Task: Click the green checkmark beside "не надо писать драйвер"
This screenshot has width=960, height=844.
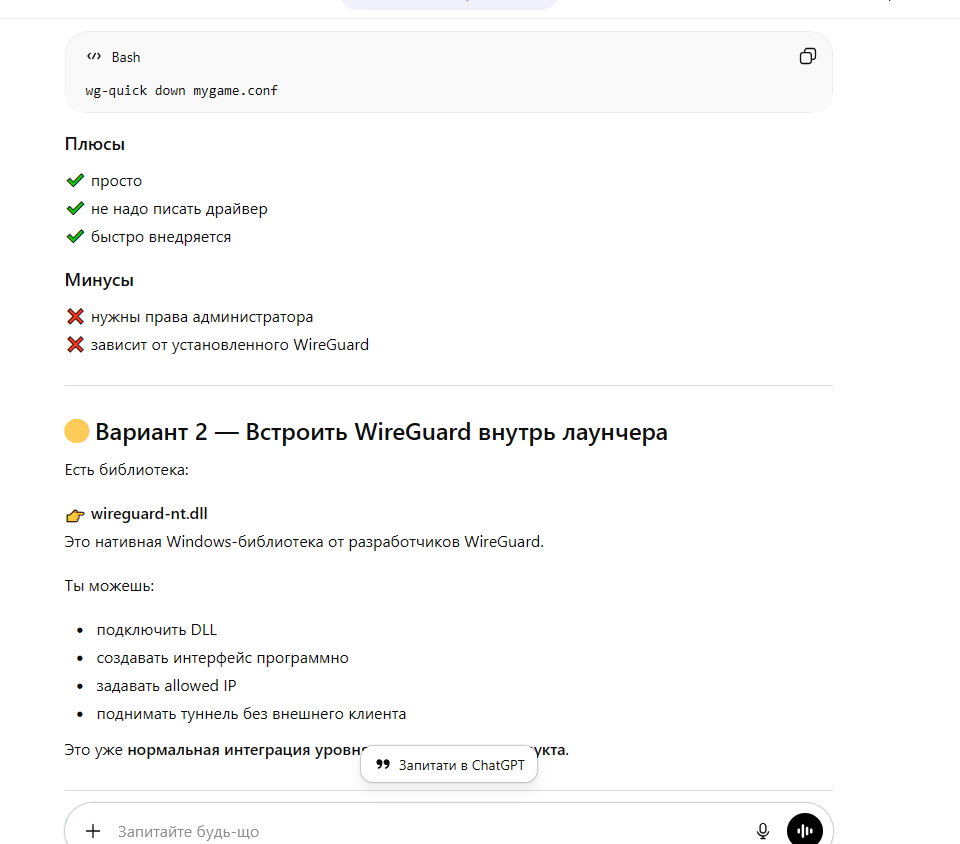Action: (x=75, y=209)
